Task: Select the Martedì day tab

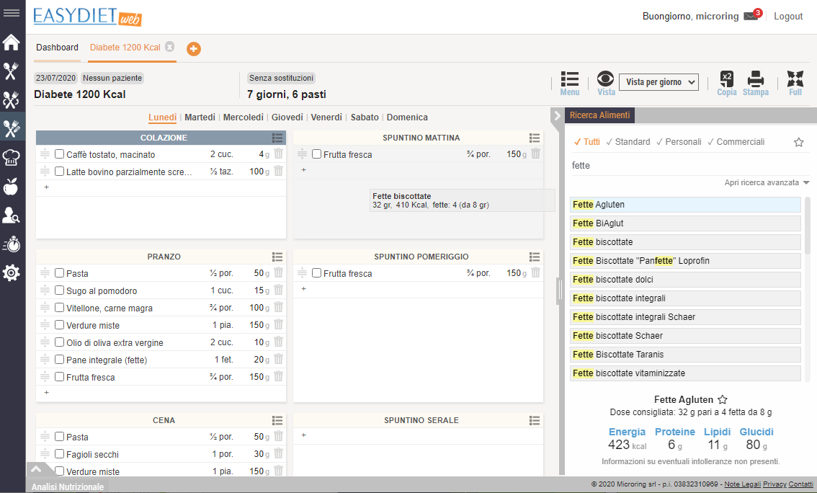Action: click(x=199, y=117)
